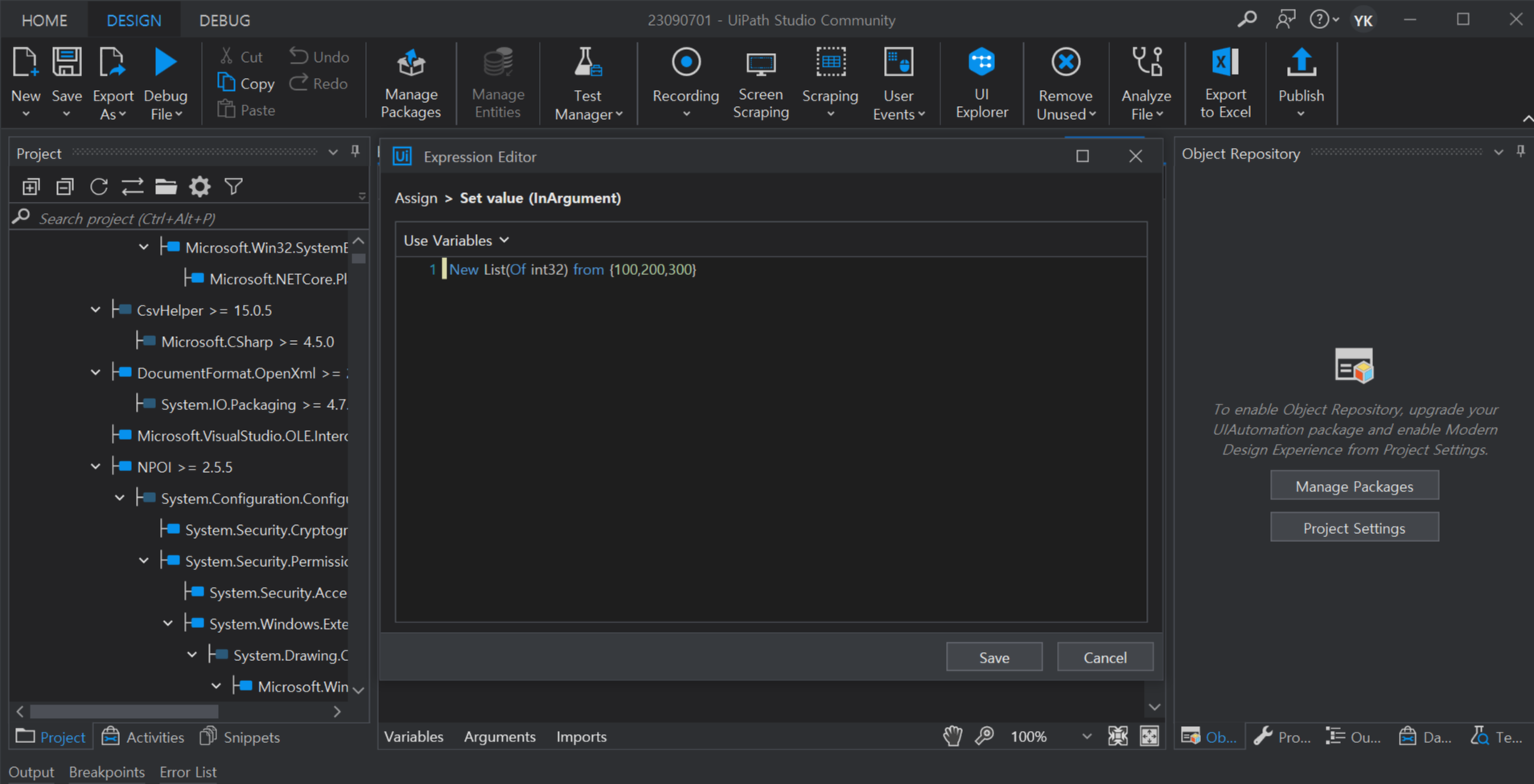The width and height of the screenshot is (1534, 784).
Task: Click in the expression code editor line
Action: click(x=572, y=269)
